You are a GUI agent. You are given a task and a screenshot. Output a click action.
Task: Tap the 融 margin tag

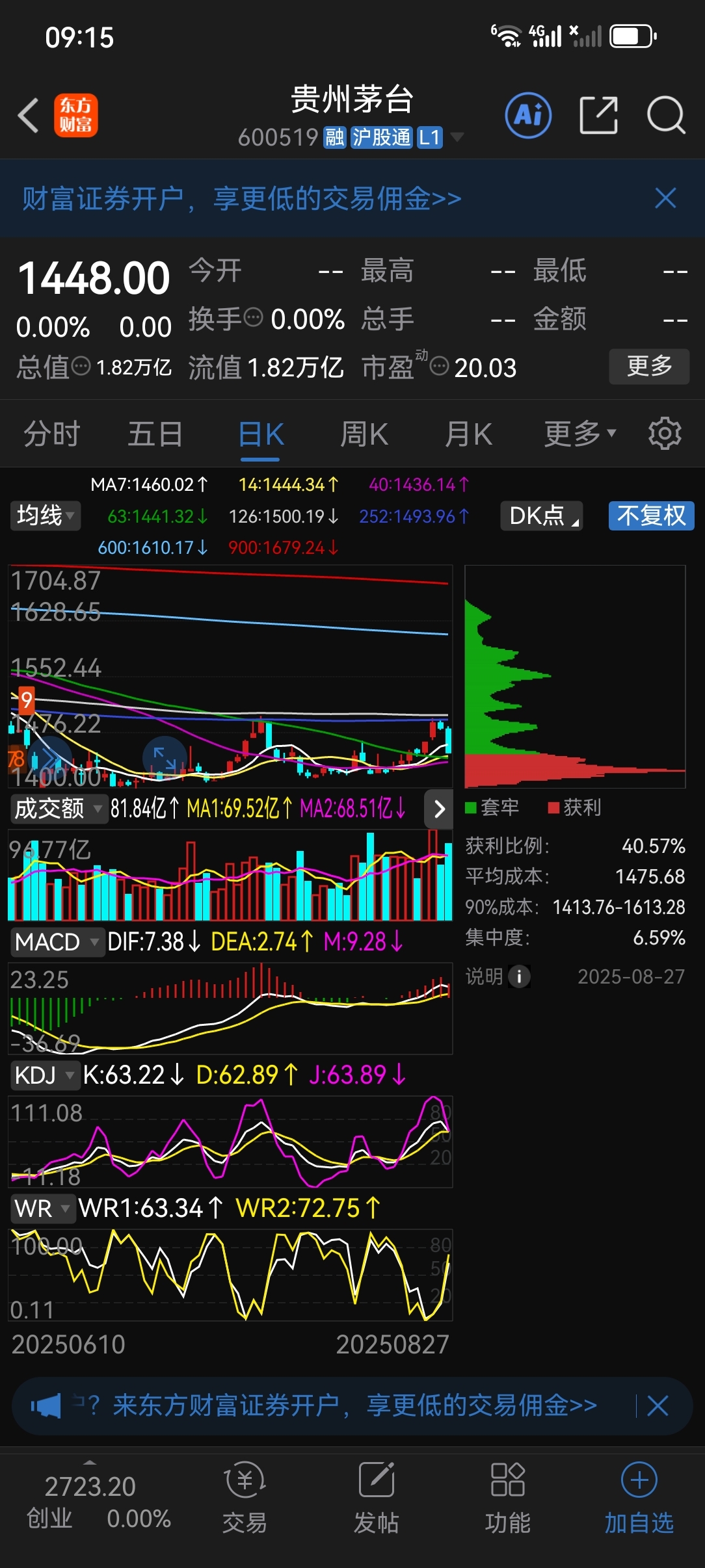coord(335,137)
